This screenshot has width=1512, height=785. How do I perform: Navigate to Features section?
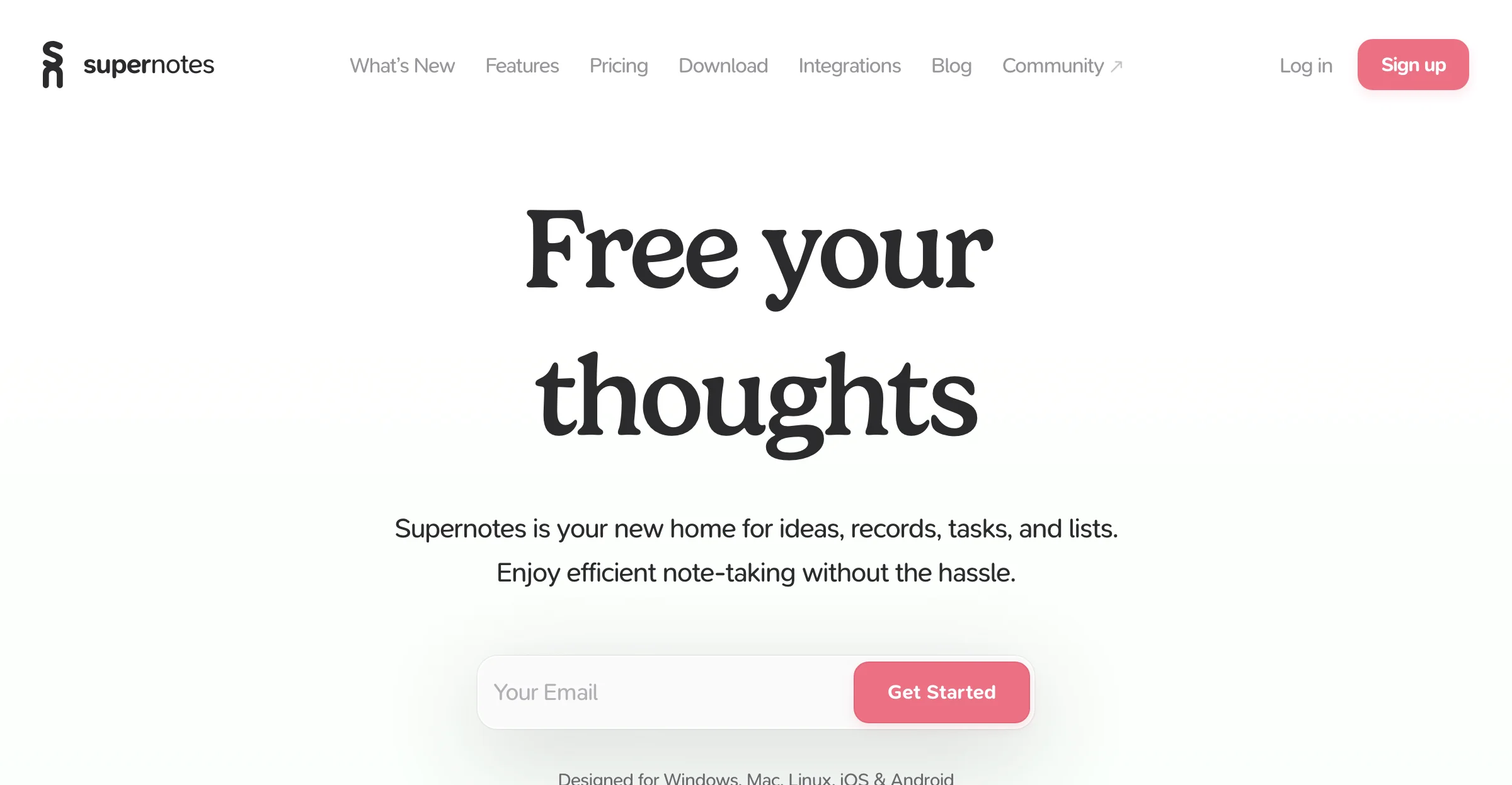(521, 65)
